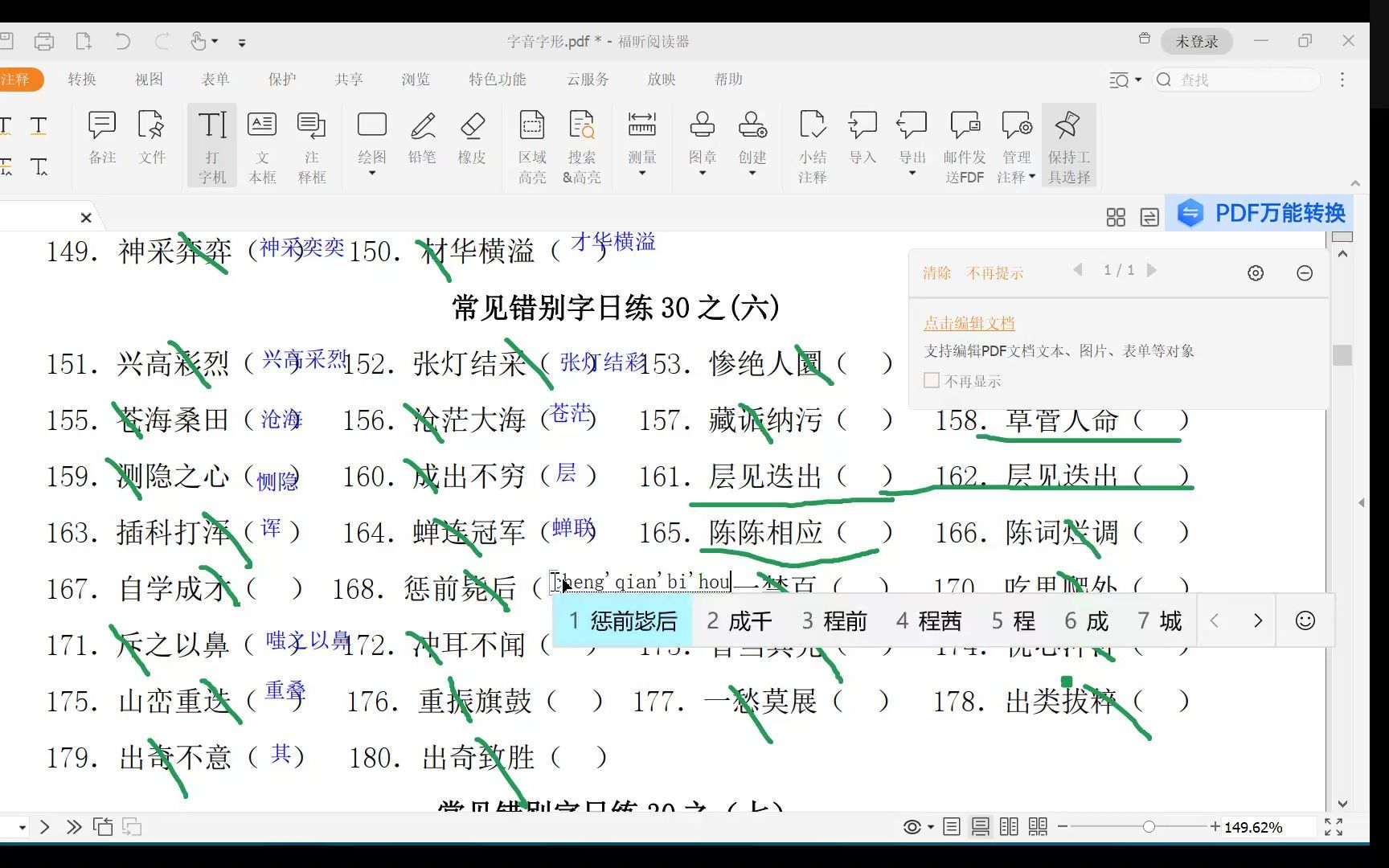The height and width of the screenshot is (868, 1389).
Task: Close the document tab with X
Action: (86, 218)
